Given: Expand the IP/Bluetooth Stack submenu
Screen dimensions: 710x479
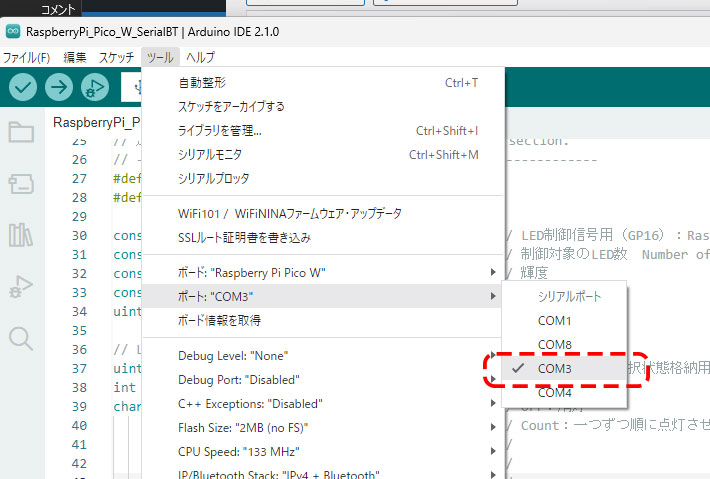Looking at the screenshot, I should pos(322,472).
